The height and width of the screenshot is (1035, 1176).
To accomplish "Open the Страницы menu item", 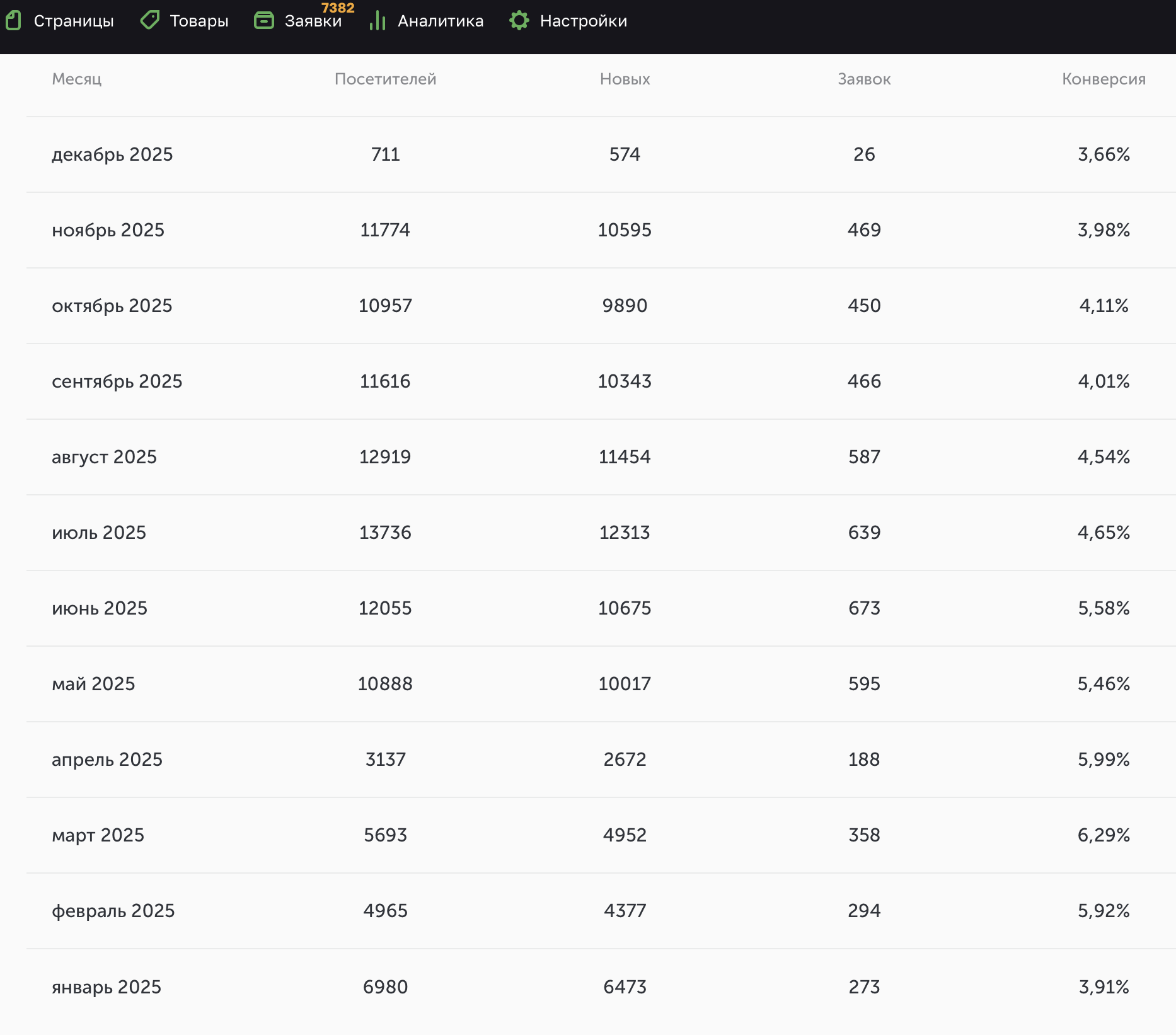I will coord(74,21).
